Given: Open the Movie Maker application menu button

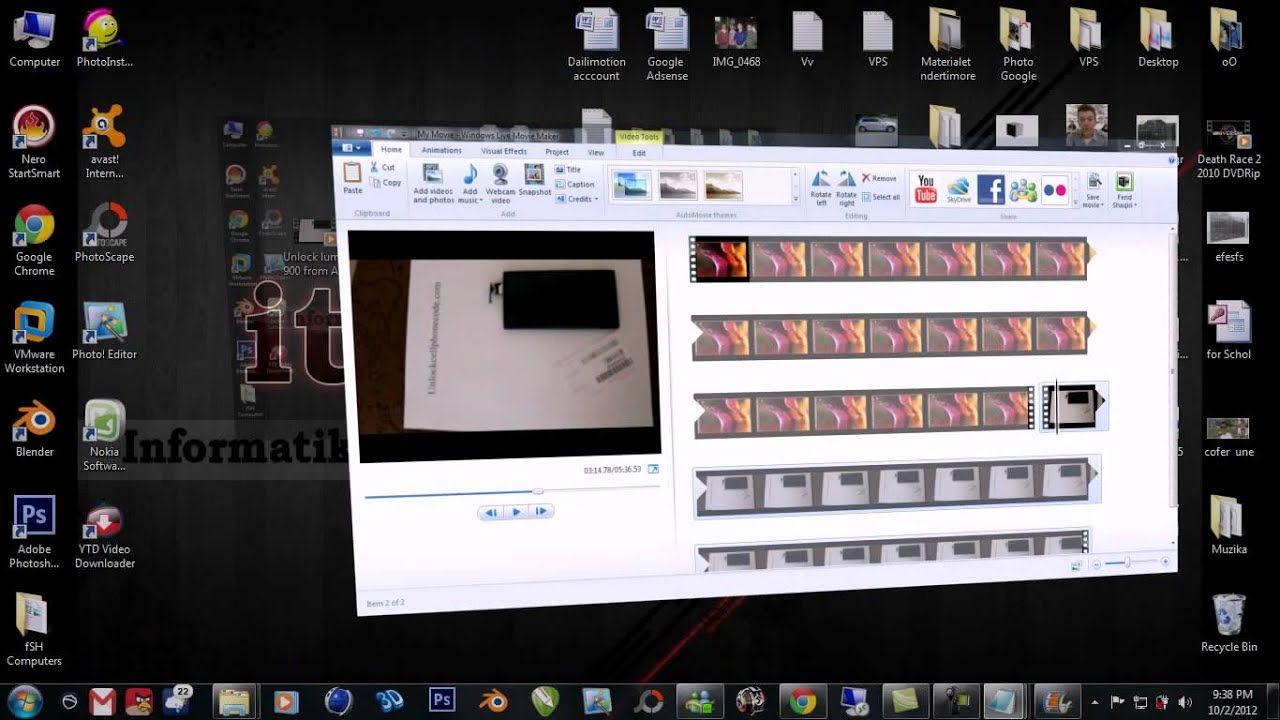Looking at the screenshot, I should tap(352, 148).
